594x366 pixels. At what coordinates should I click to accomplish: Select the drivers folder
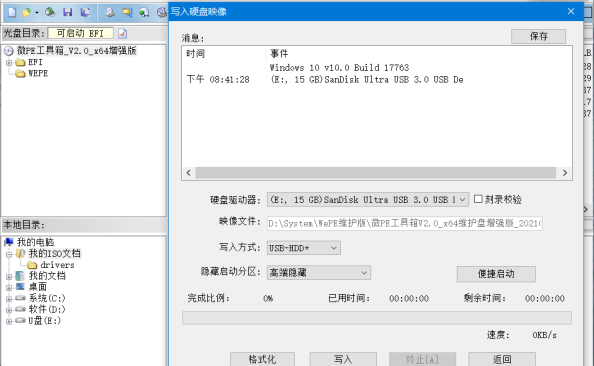[x=57, y=265]
